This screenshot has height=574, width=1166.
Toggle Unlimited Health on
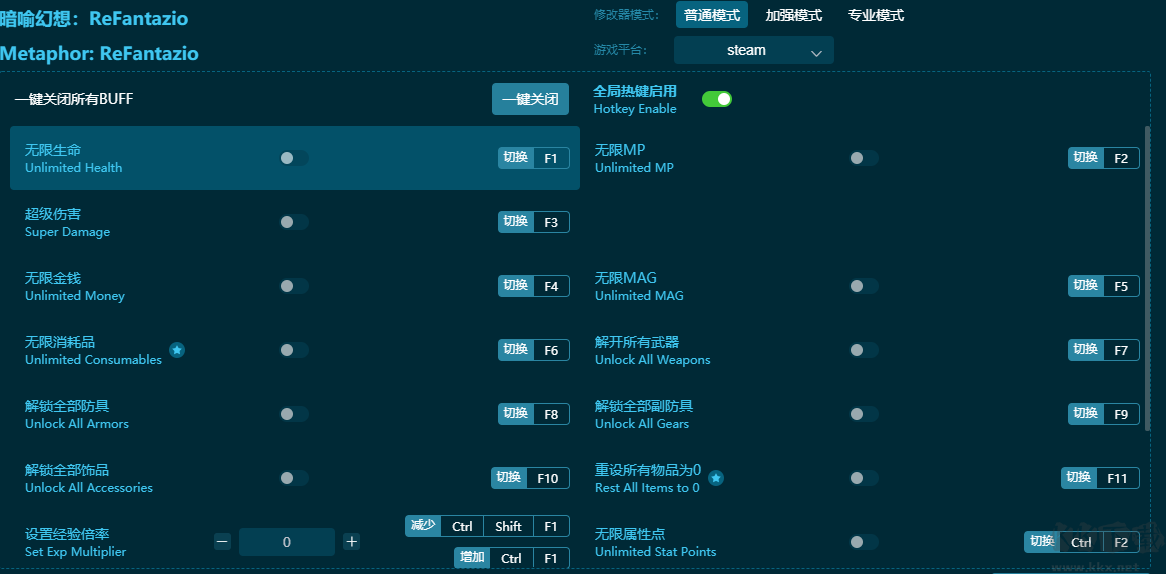(294, 158)
